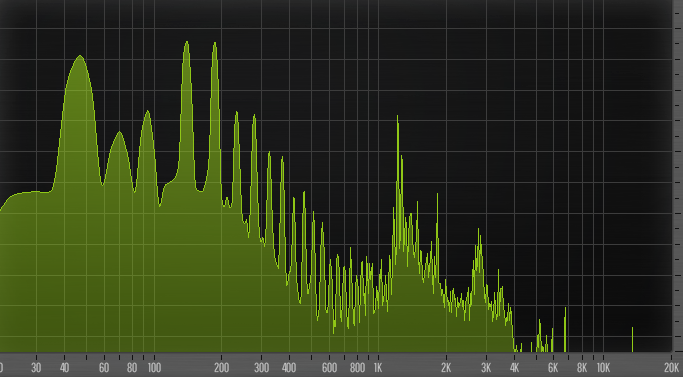Click the 1K frequency axis label

378,368
